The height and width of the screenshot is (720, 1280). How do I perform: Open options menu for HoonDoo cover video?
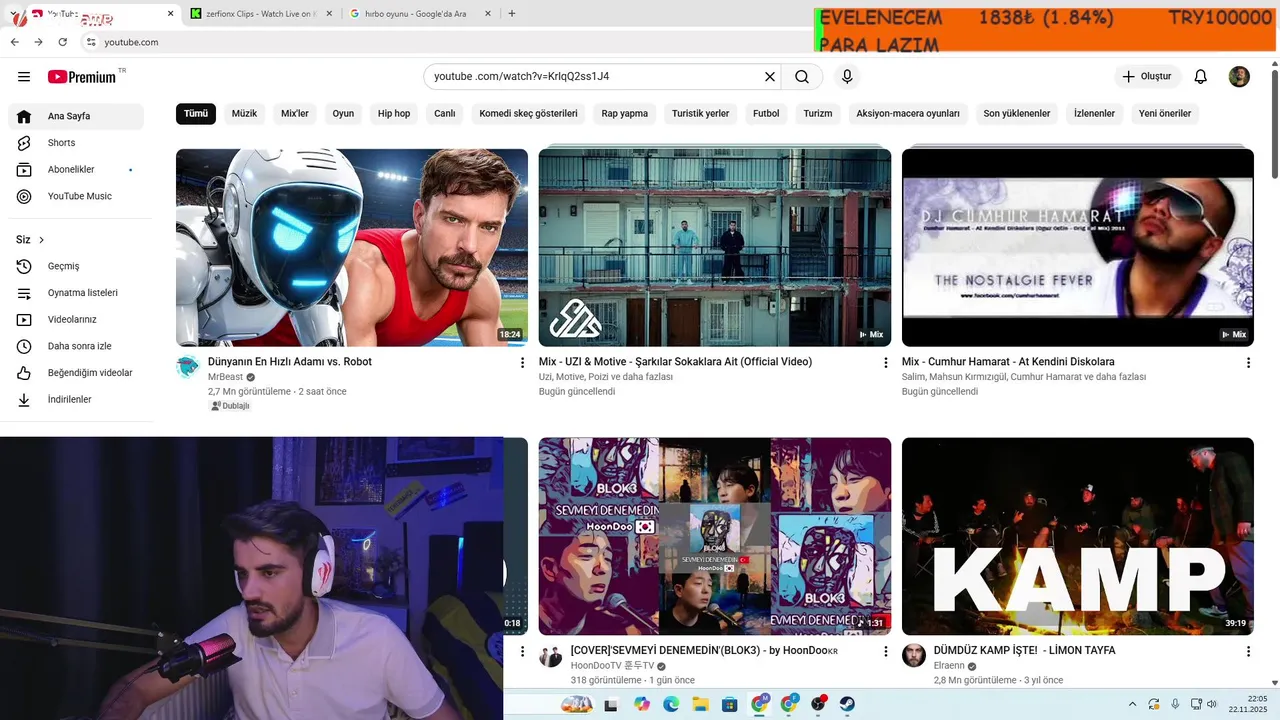885,652
